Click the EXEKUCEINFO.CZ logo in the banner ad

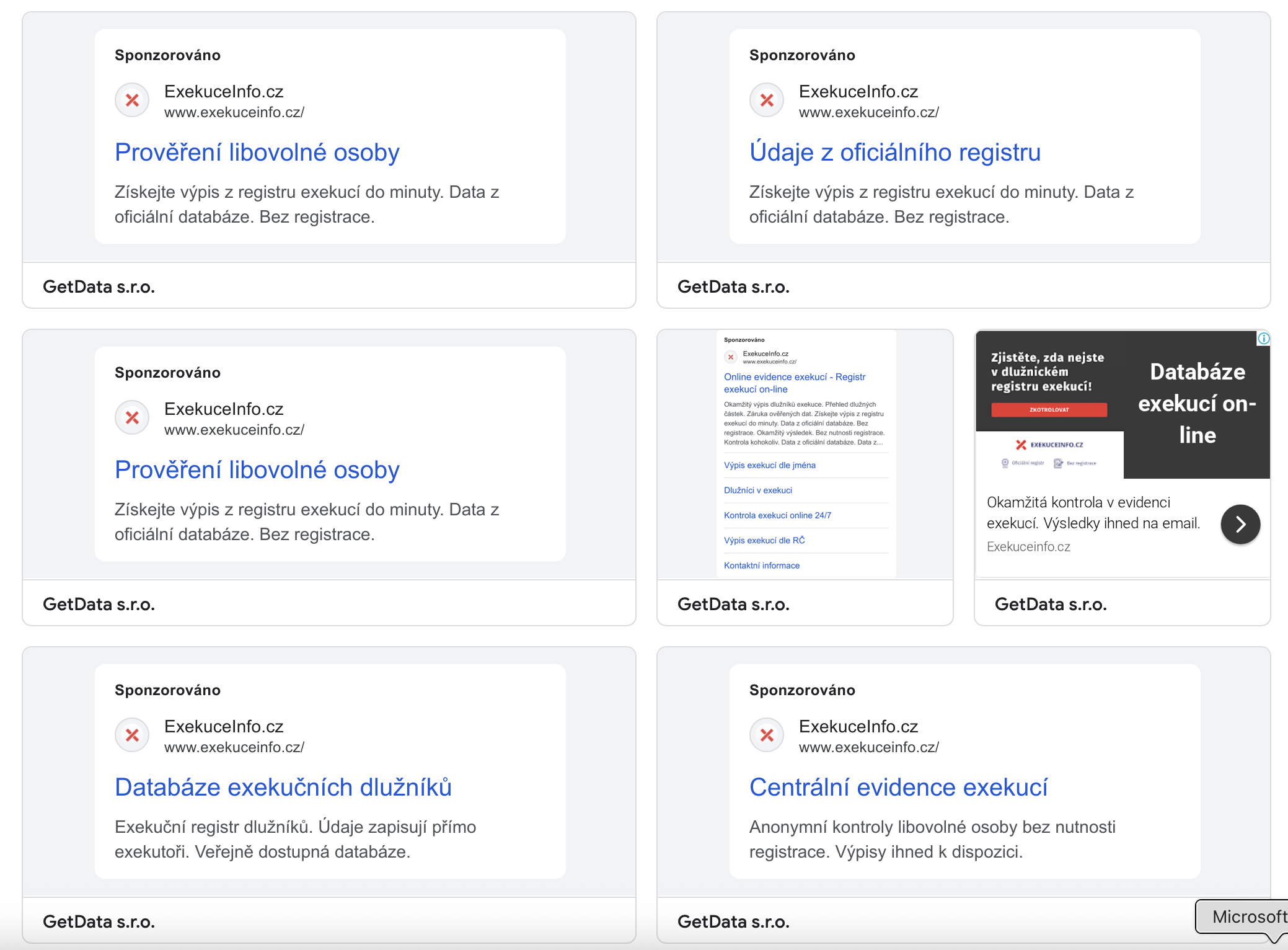(1049, 445)
